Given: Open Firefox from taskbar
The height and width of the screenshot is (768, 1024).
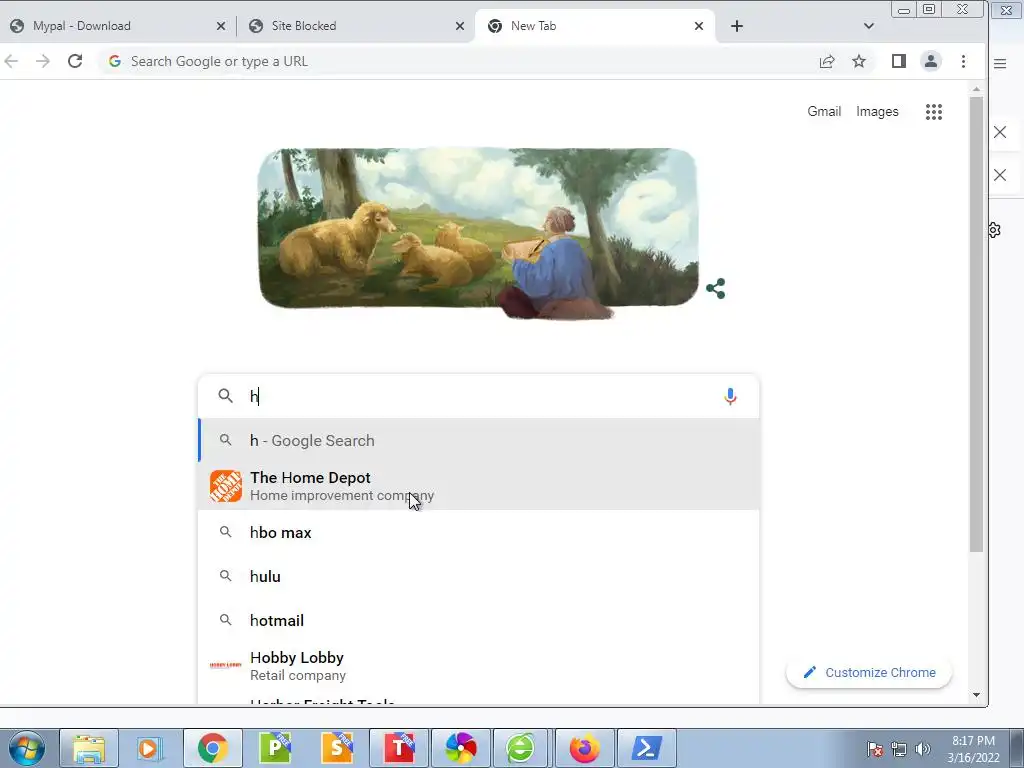Looking at the screenshot, I should pos(584,748).
